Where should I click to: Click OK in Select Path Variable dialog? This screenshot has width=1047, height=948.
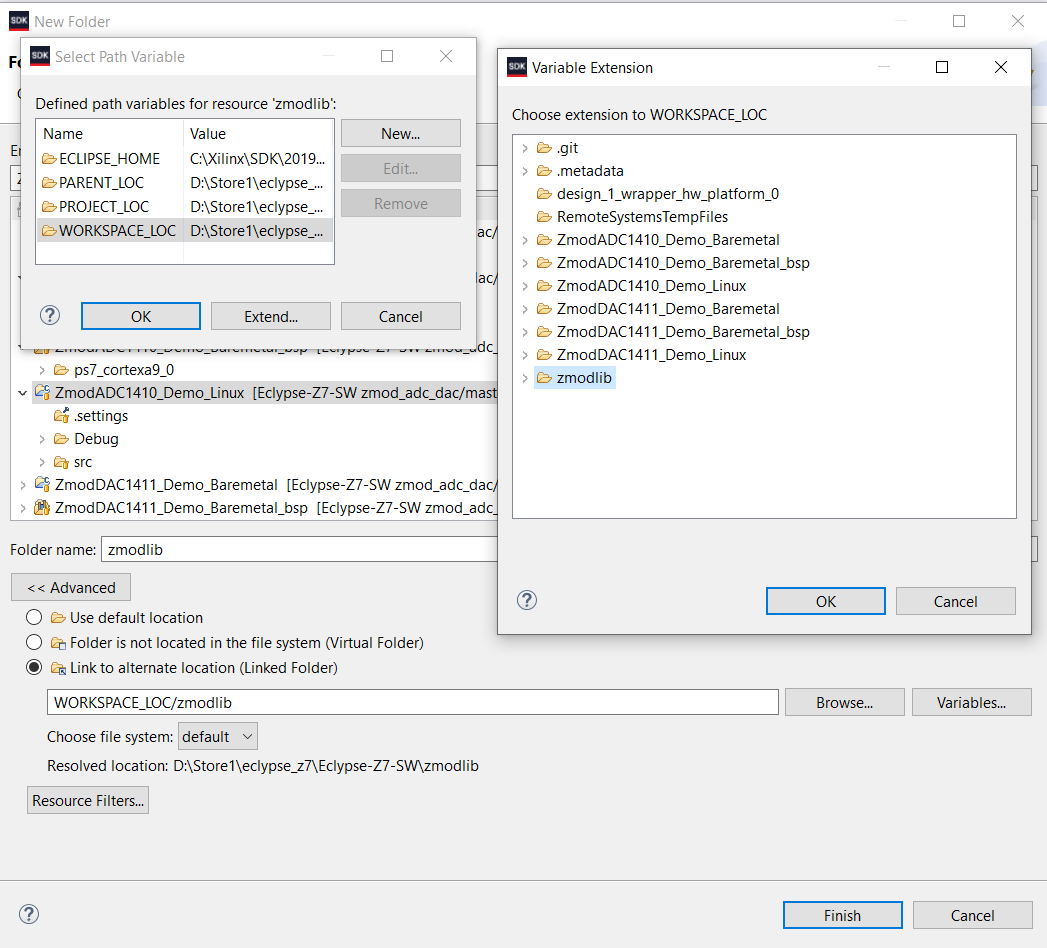pos(141,316)
